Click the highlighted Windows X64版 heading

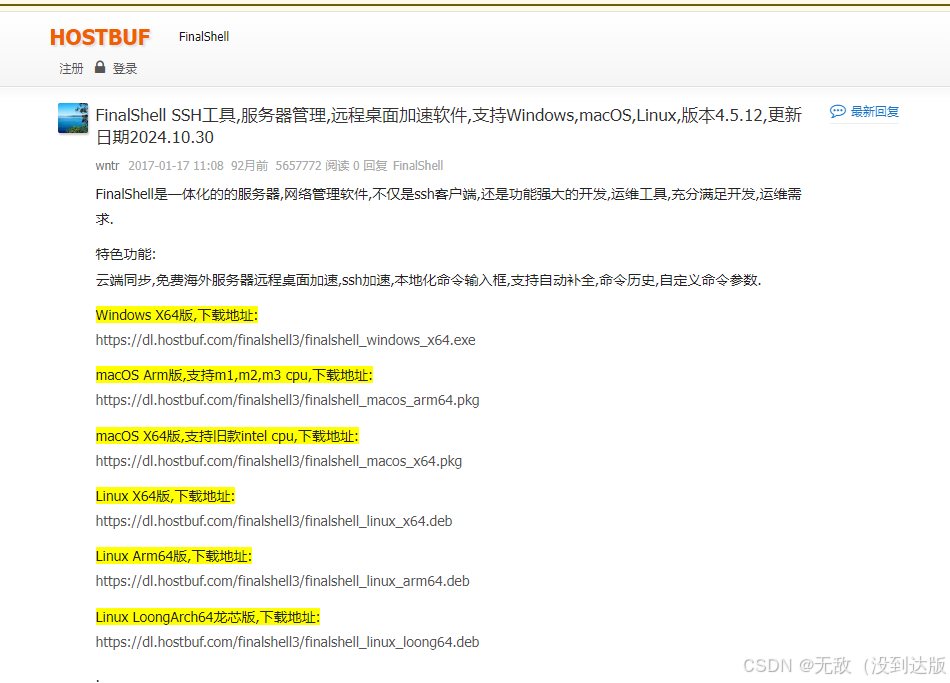[x=176, y=315]
